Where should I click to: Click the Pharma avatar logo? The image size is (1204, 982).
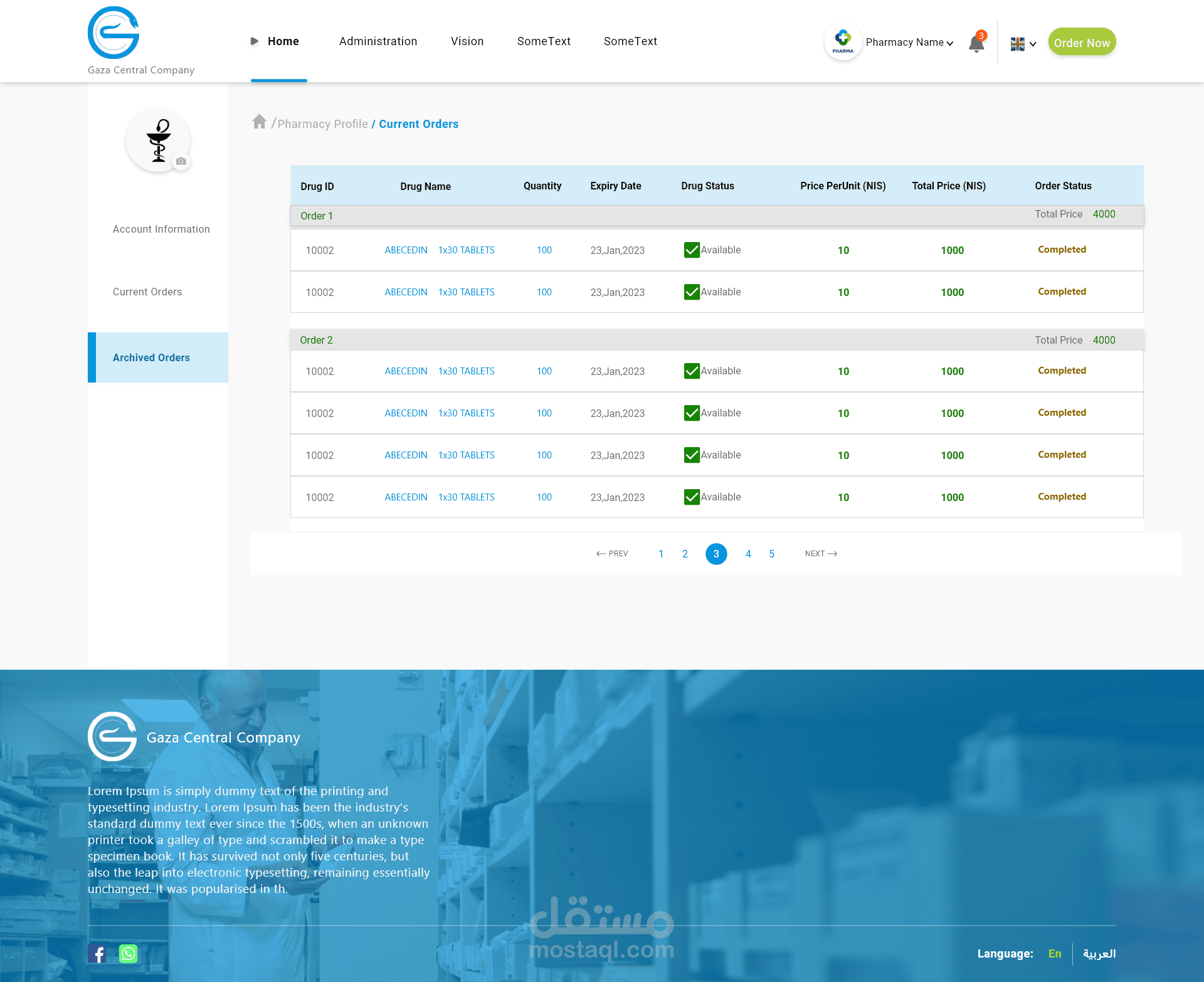coord(843,42)
